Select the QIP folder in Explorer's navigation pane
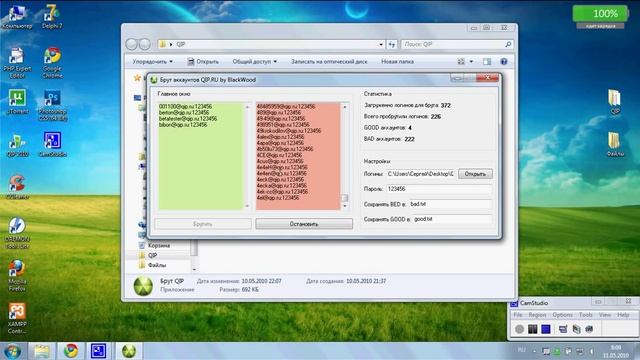 click(152, 256)
